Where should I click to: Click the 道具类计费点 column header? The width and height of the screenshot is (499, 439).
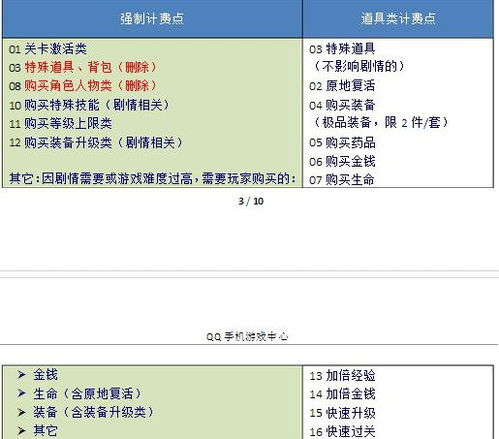[x=398, y=19]
